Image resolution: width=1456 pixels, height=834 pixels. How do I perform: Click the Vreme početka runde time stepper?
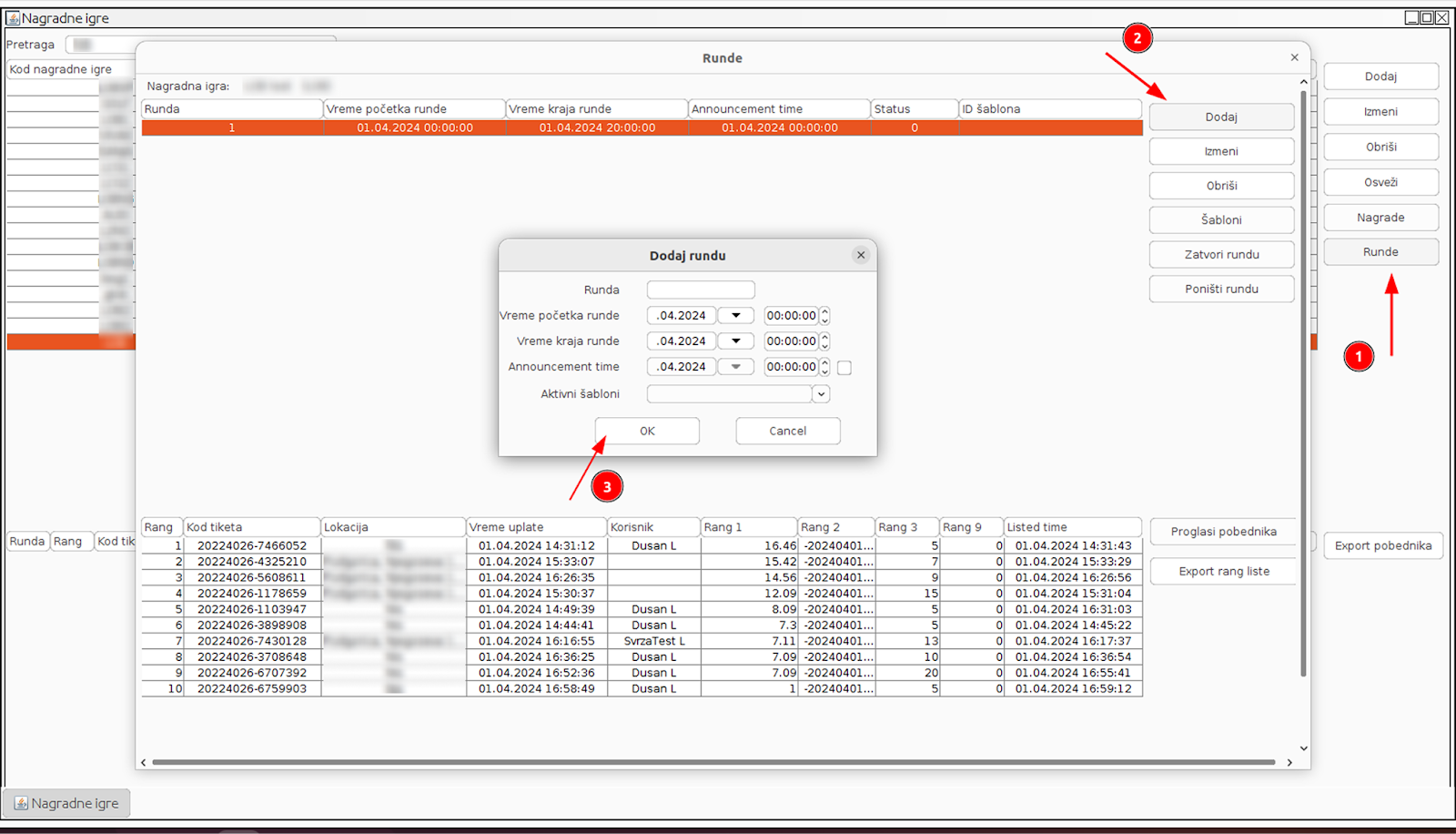click(x=824, y=316)
